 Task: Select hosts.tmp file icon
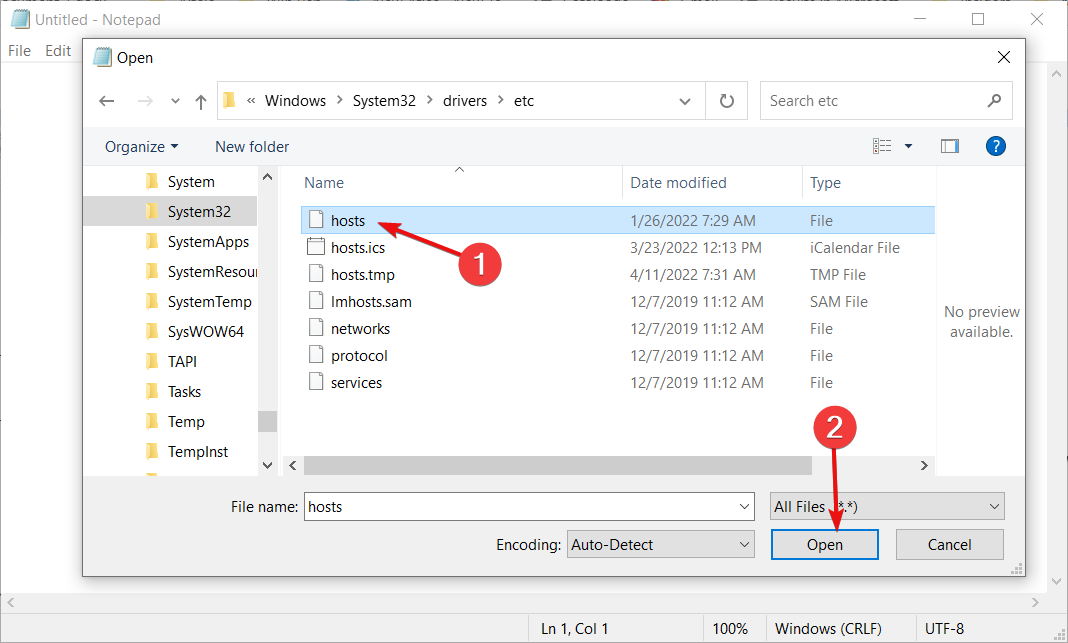pos(316,274)
